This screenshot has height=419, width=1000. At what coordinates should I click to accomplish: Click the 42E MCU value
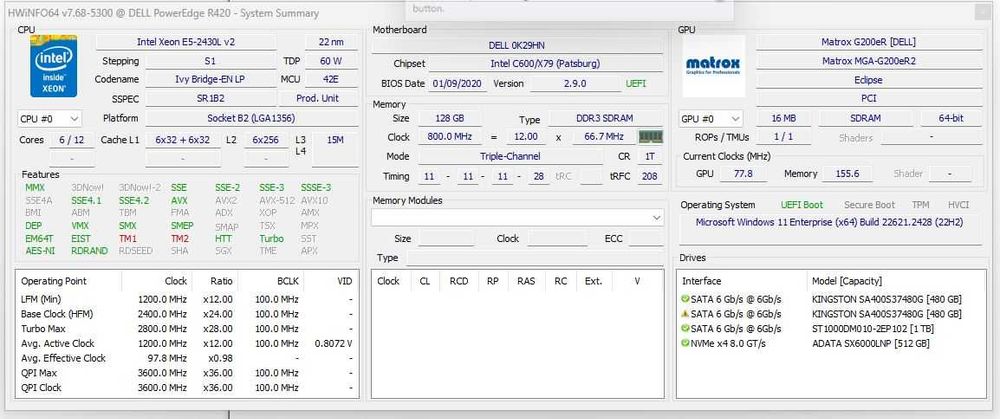pyautogui.click(x=330, y=80)
